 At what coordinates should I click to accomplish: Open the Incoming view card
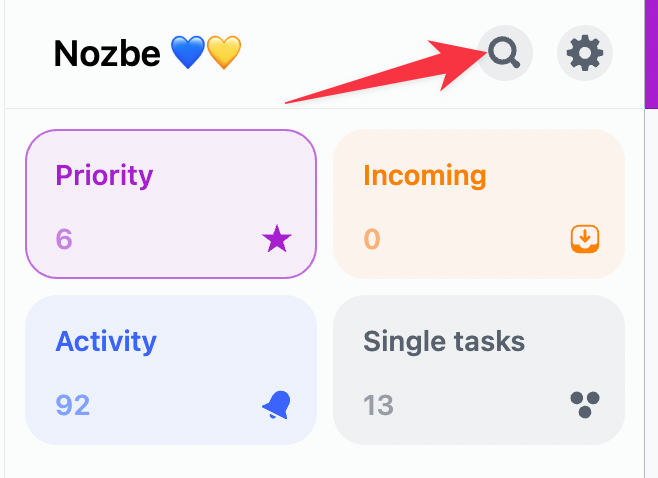point(479,204)
